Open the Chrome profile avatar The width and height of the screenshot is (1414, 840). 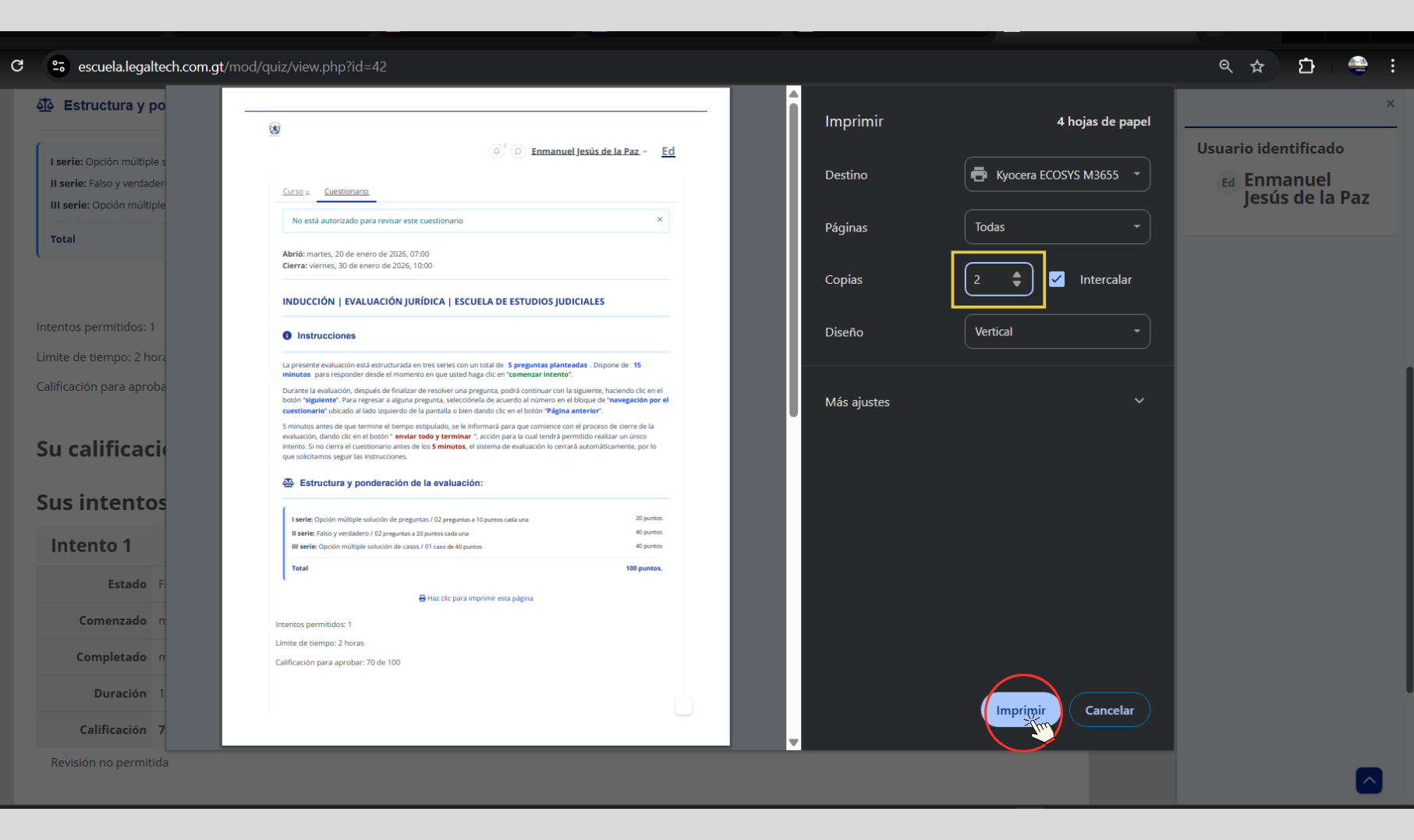(1357, 66)
